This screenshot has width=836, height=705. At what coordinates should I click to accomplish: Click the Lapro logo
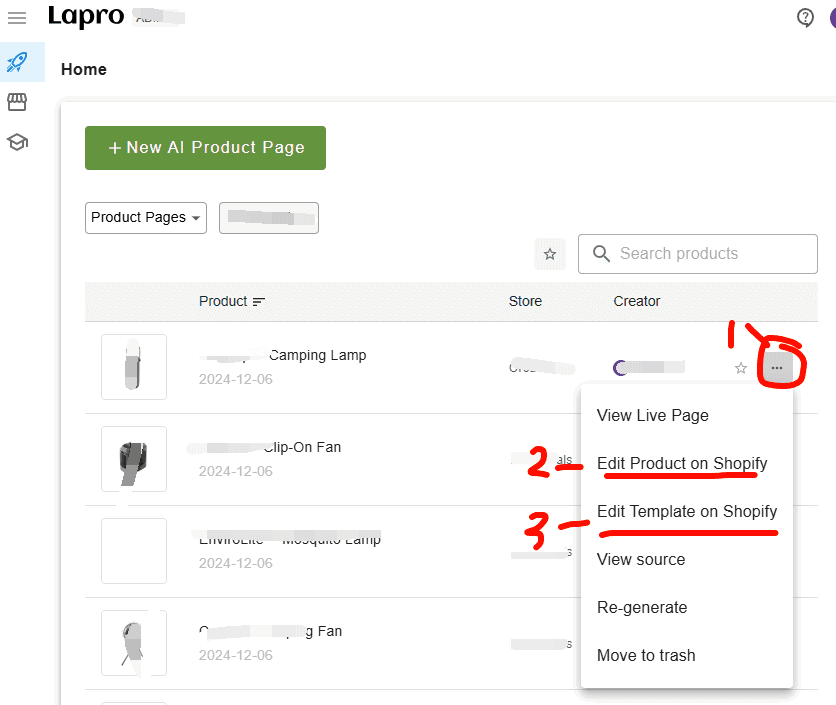[86, 17]
